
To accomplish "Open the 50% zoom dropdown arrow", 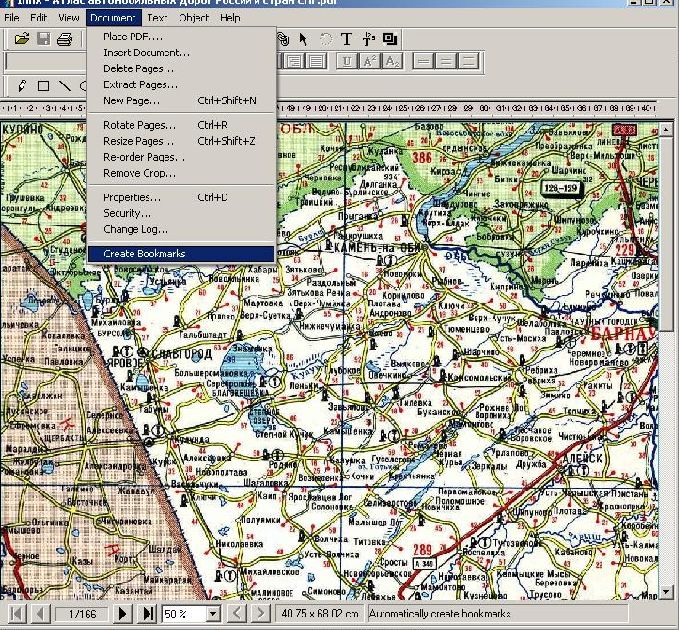I will click(212, 614).
